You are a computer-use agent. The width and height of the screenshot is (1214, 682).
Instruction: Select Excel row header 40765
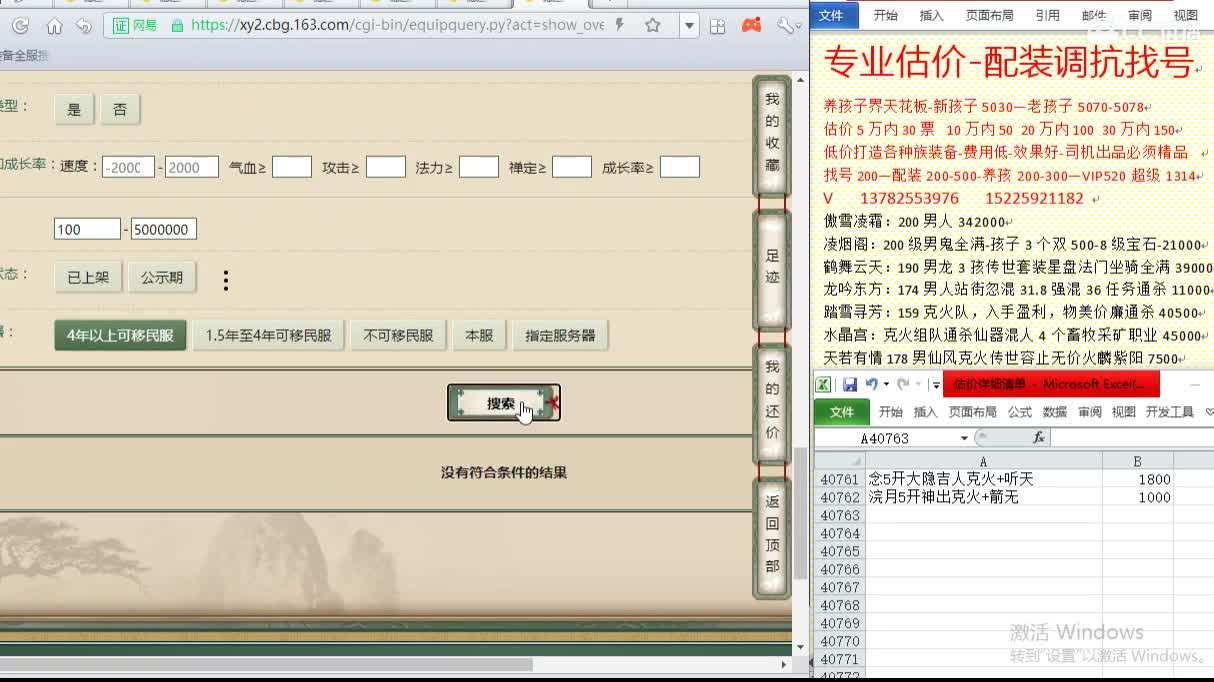coord(839,551)
